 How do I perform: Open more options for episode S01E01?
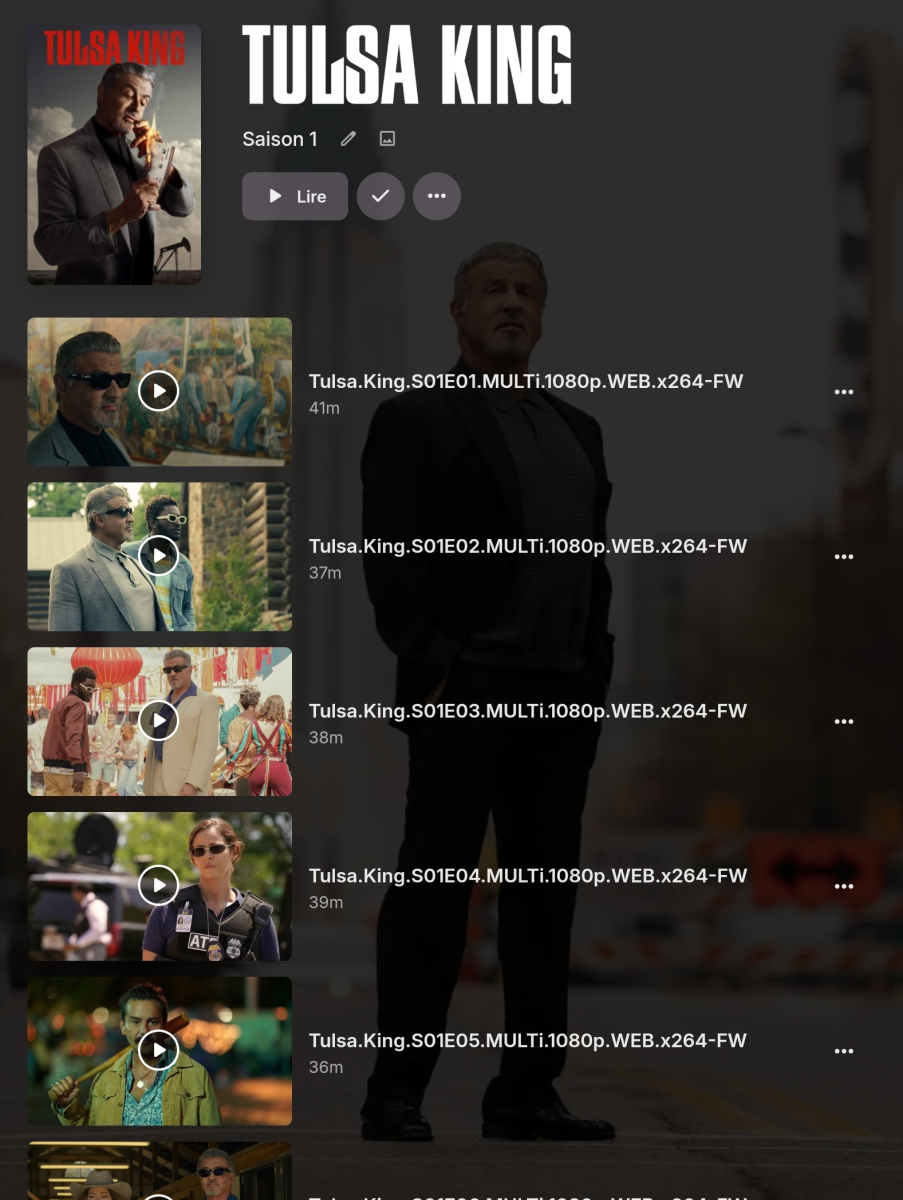pos(844,392)
